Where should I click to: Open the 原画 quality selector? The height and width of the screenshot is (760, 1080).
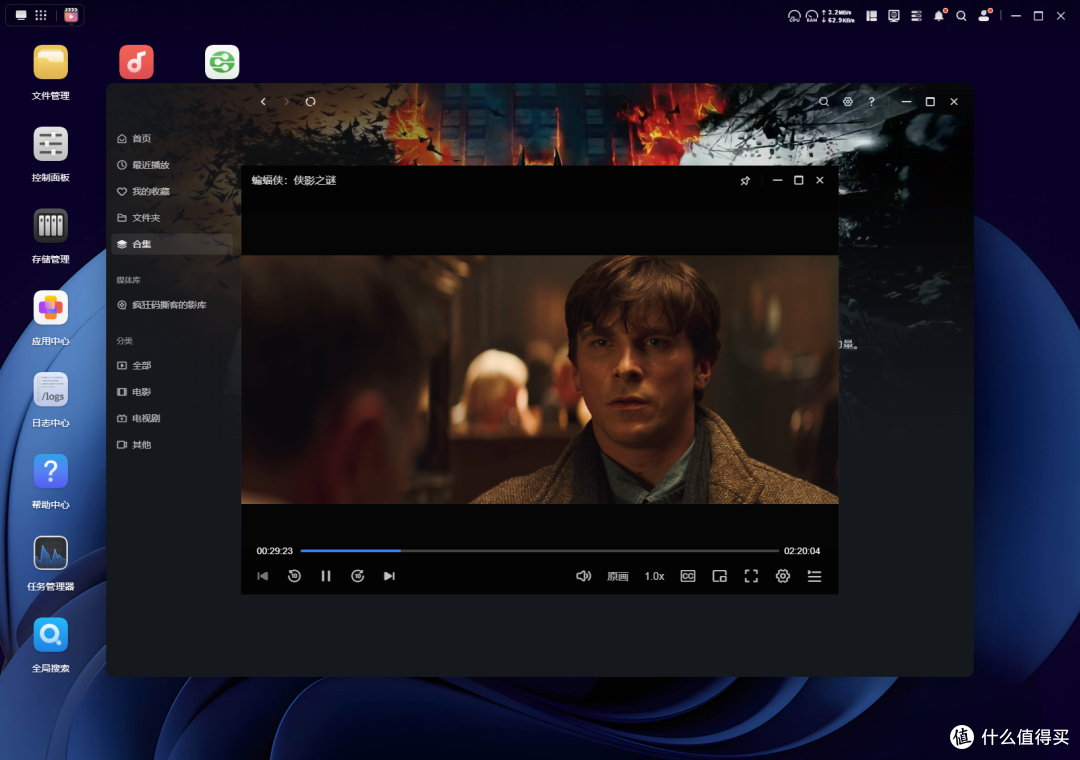coord(618,576)
